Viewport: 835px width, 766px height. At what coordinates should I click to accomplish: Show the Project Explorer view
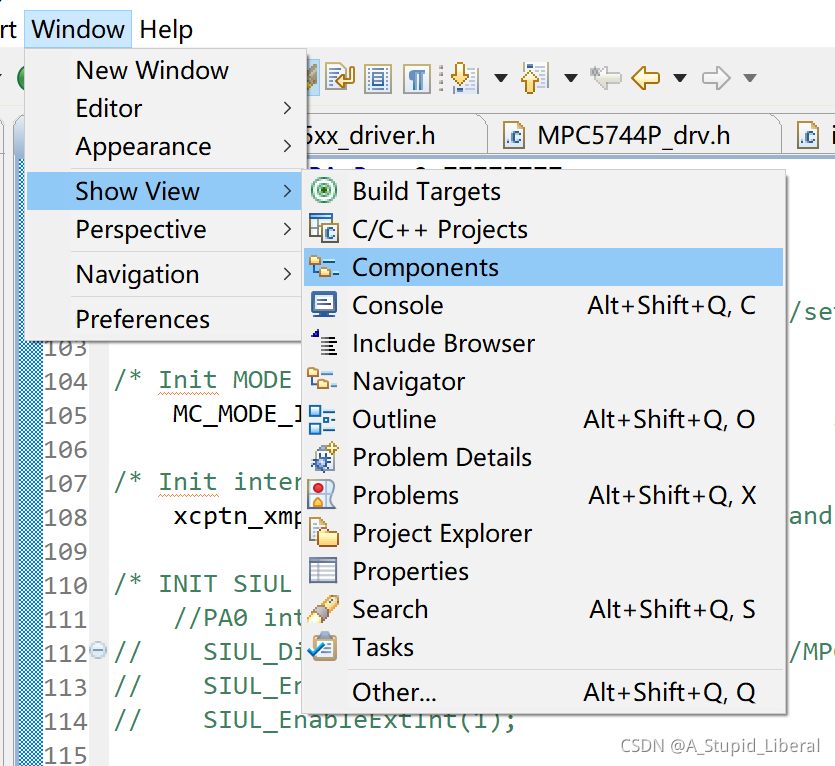click(543, 533)
